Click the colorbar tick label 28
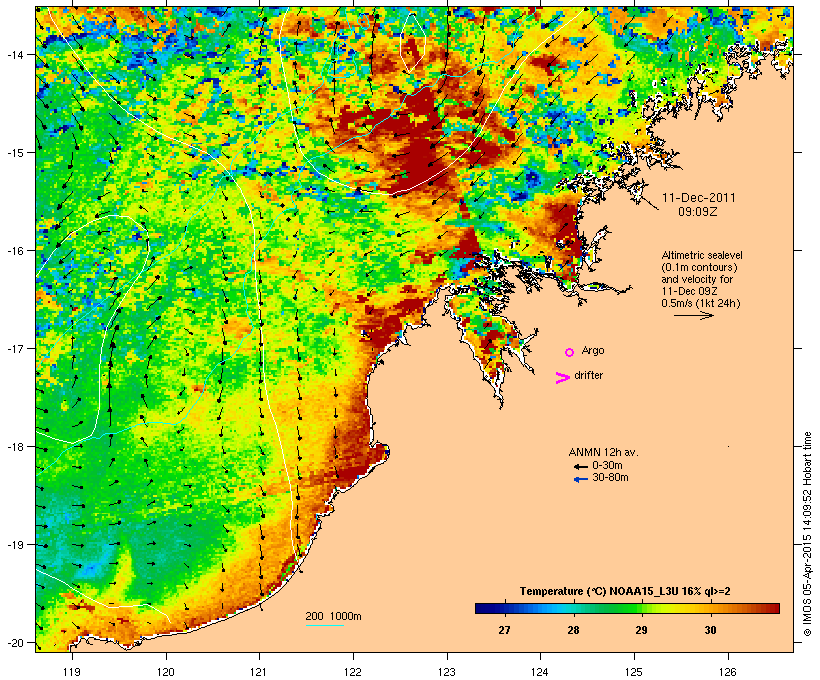This screenshot has height=680, width=820. (573, 630)
